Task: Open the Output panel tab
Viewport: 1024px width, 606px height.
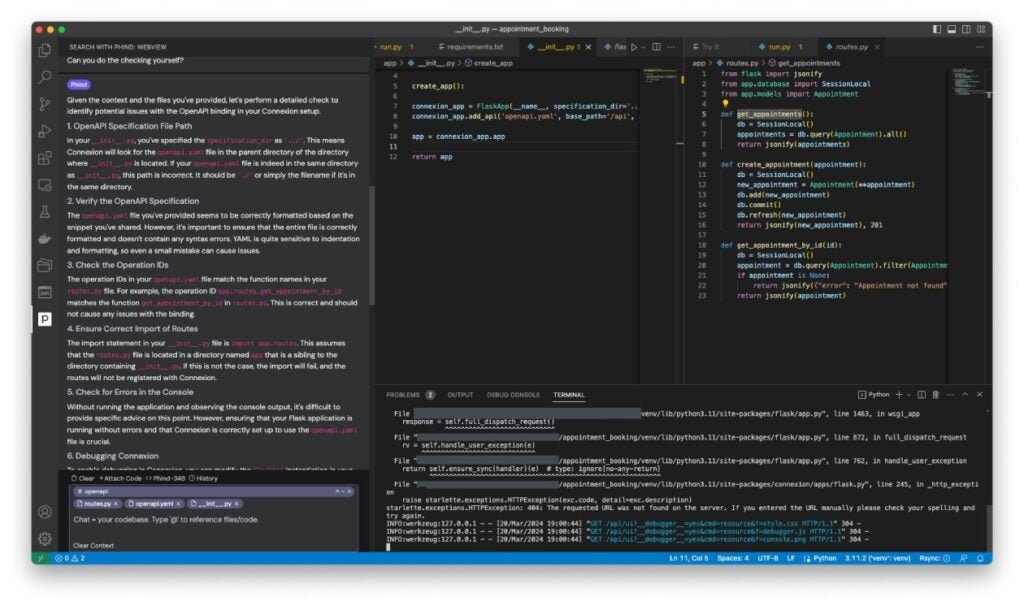Action: 460,395
